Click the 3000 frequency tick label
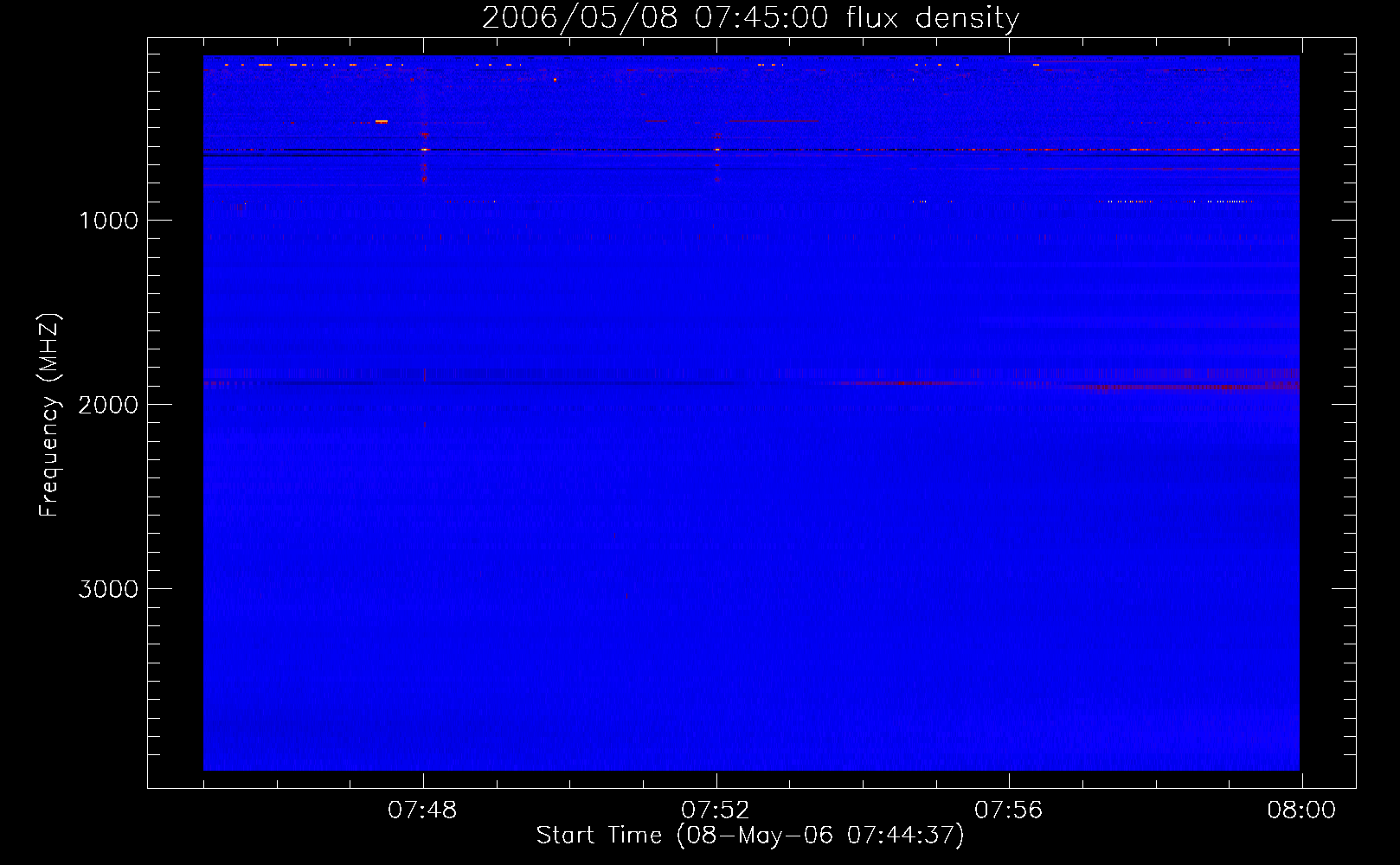 click(108, 589)
